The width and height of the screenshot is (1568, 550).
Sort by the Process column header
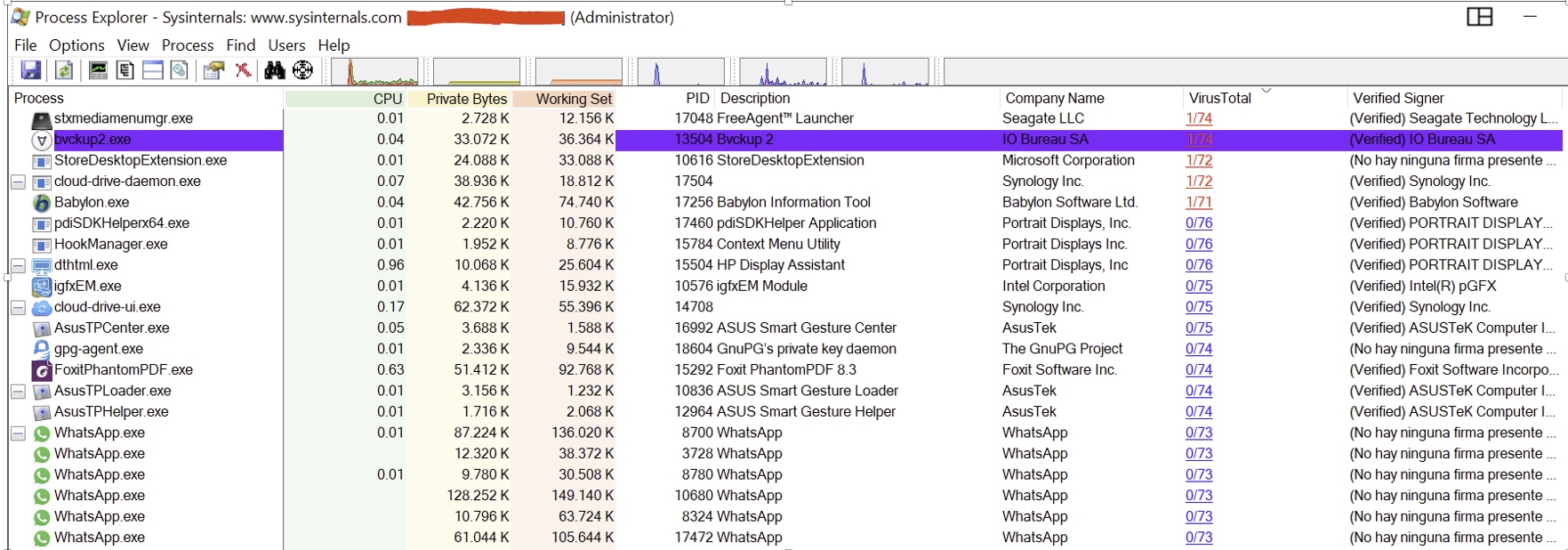coord(146,98)
